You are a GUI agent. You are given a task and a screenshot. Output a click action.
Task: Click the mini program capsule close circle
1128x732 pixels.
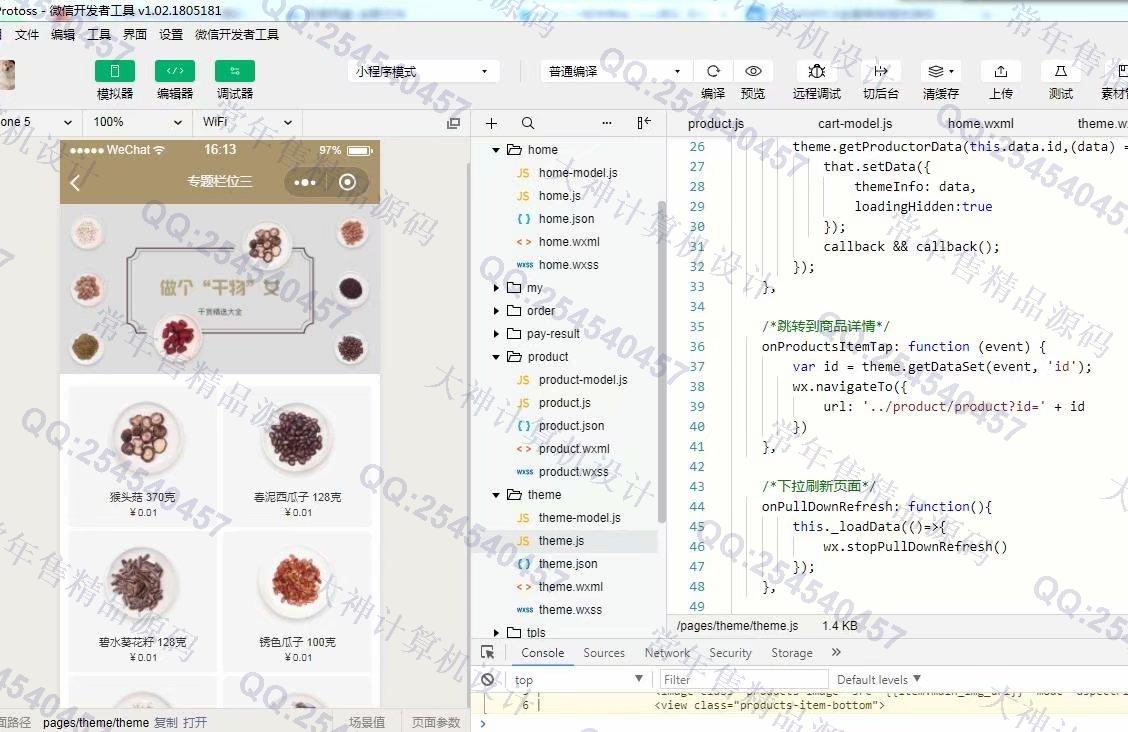click(x=347, y=182)
